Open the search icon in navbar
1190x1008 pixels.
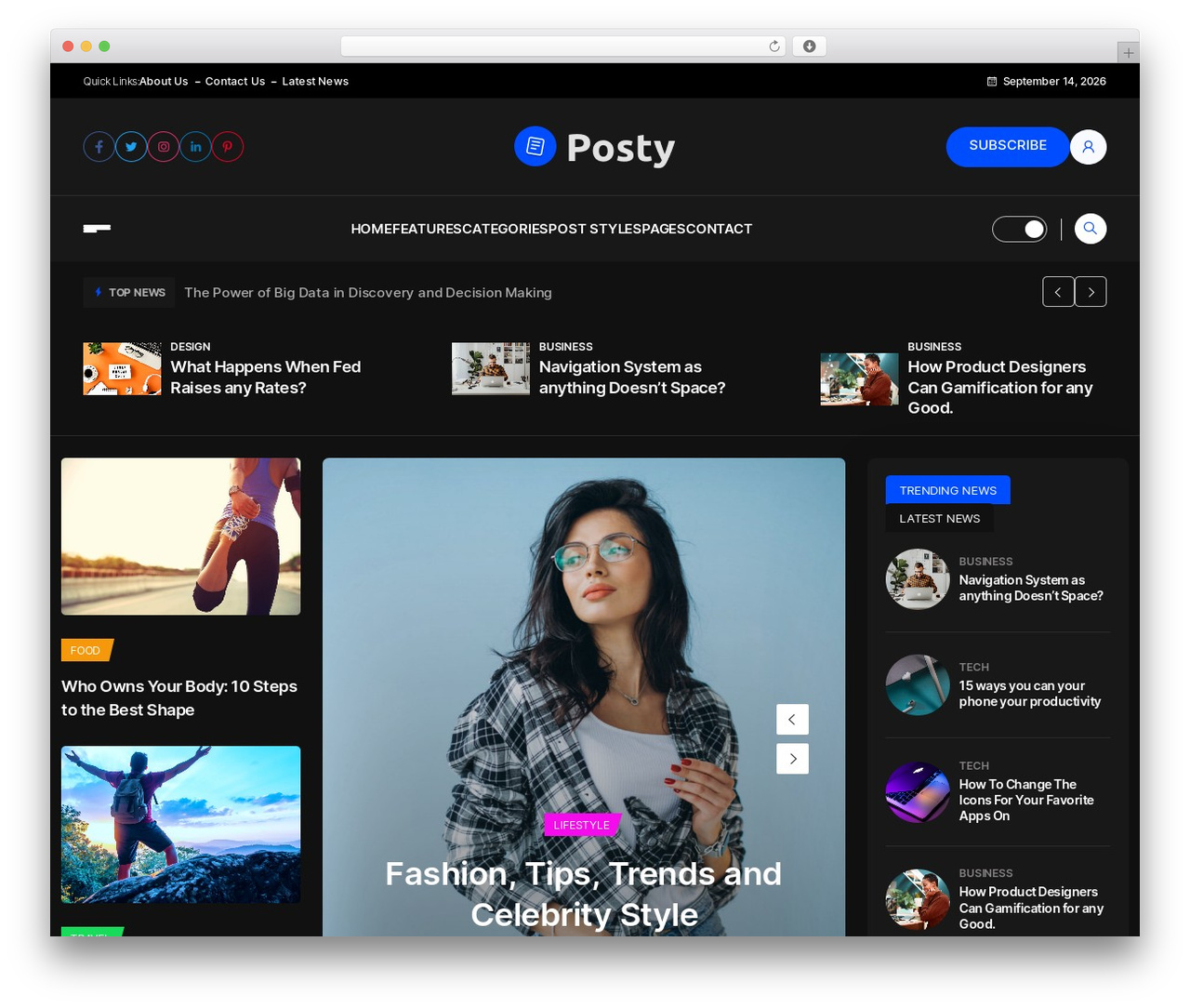(x=1091, y=229)
